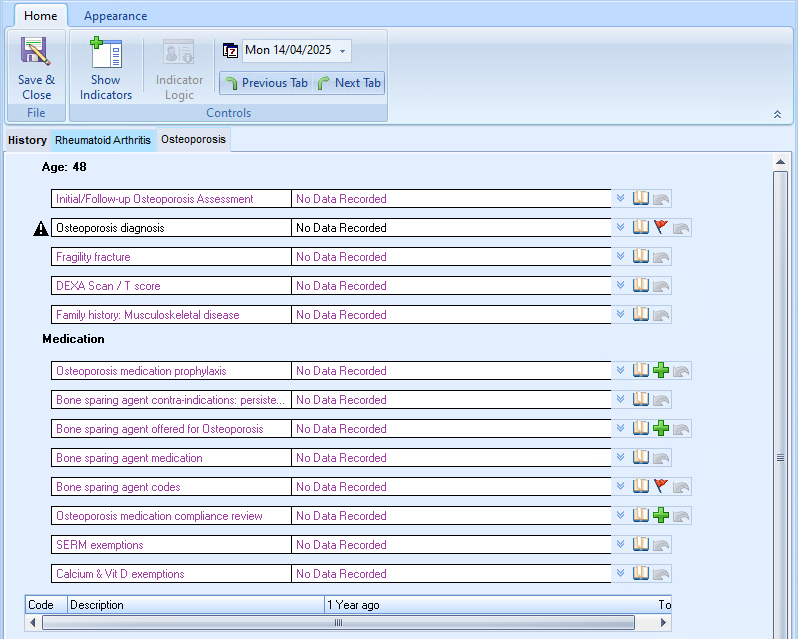798x639 pixels.
Task: Click the Fragility fracture label
Action: pos(93,257)
